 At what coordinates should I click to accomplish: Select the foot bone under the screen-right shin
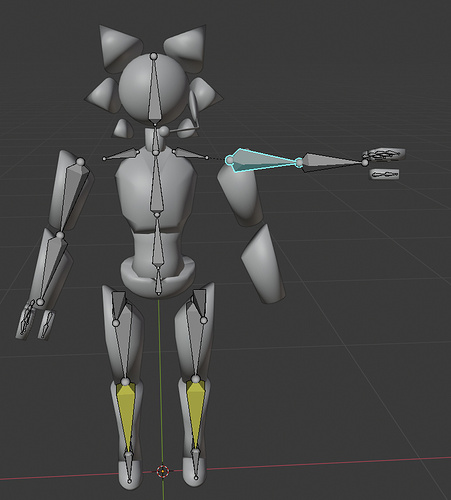(196, 464)
